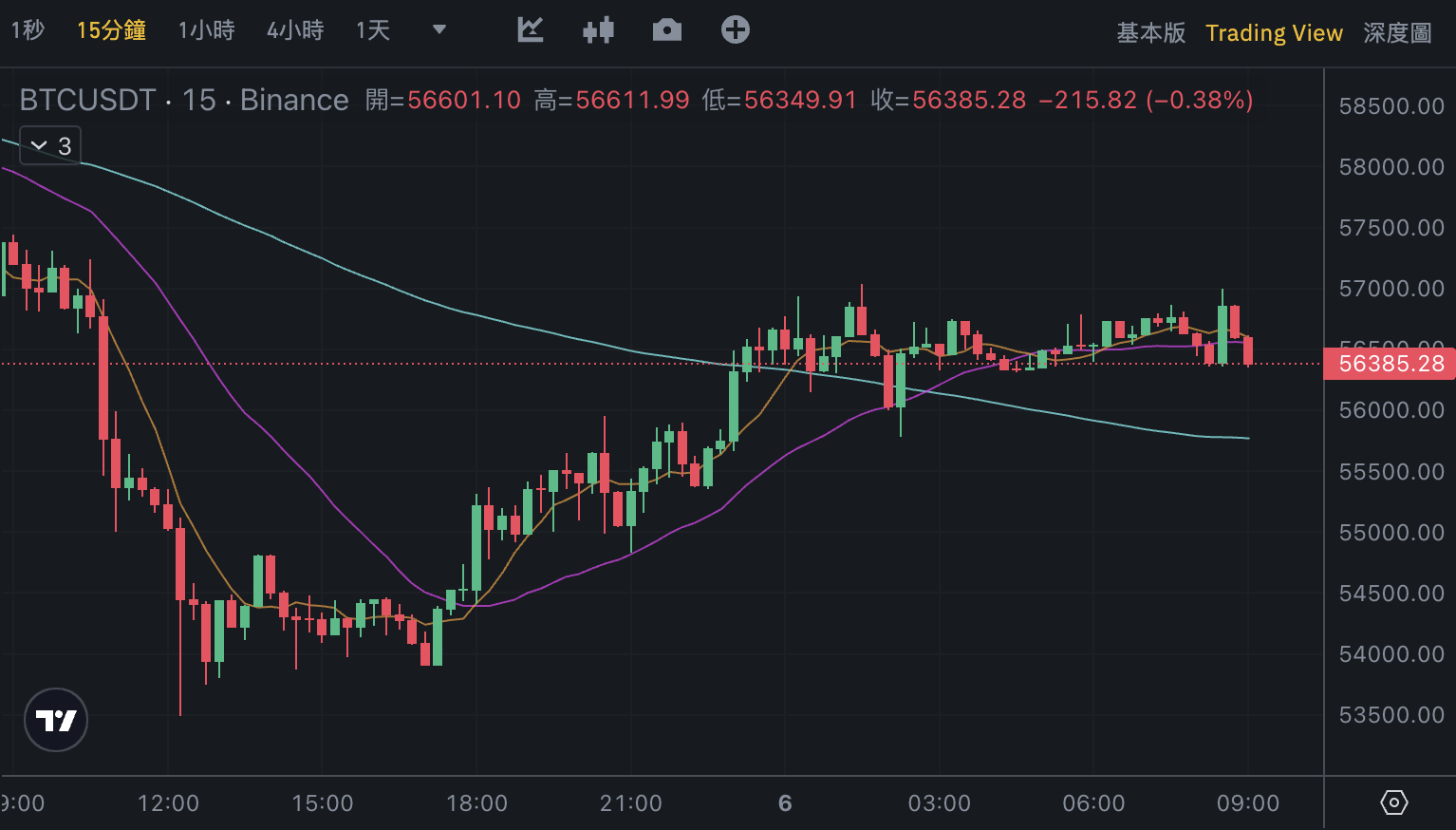1456x830 pixels.
Task: Click the TradingView logo badge
Action: (x=56, y=720)
